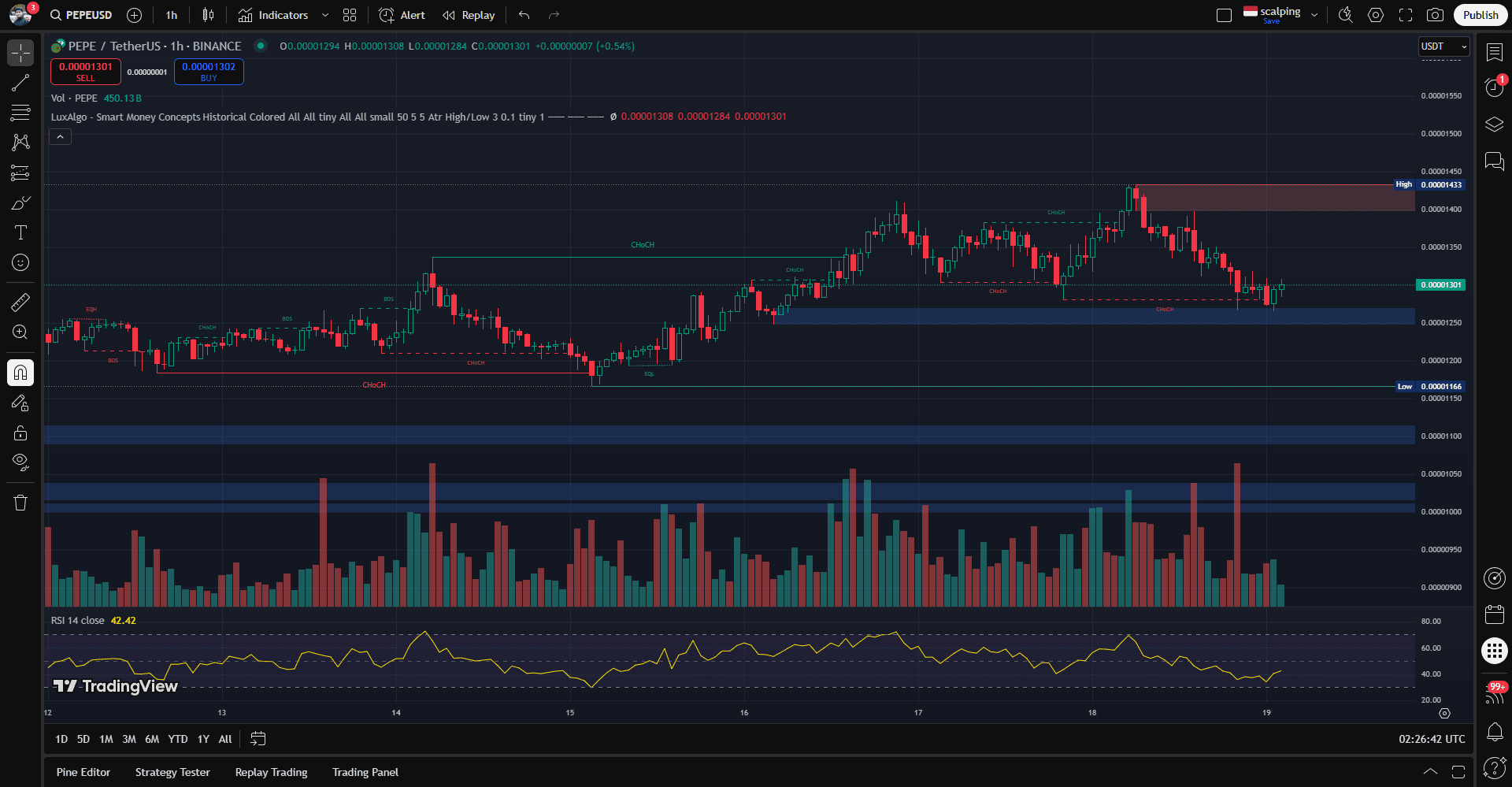Take a chart snapshot with camera icon
Screen dimensions: 1512x787
coord(1436,15)
